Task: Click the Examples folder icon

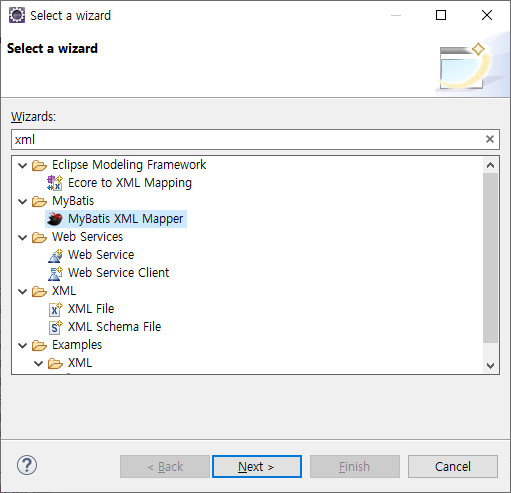Action: point(39,345)
